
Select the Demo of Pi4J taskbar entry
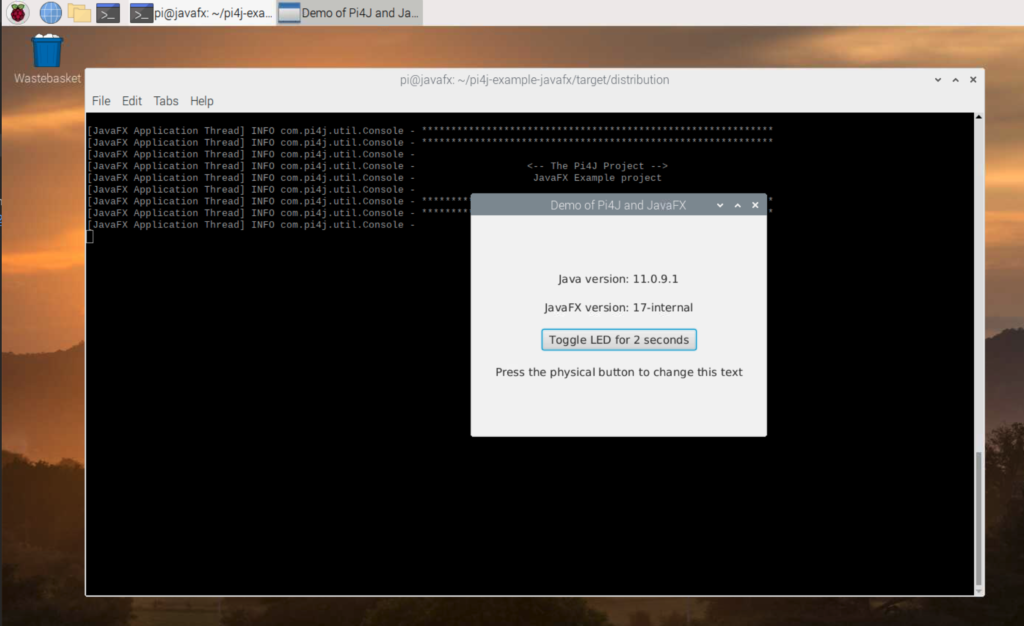pyautogui.click(x=350, y=12)
